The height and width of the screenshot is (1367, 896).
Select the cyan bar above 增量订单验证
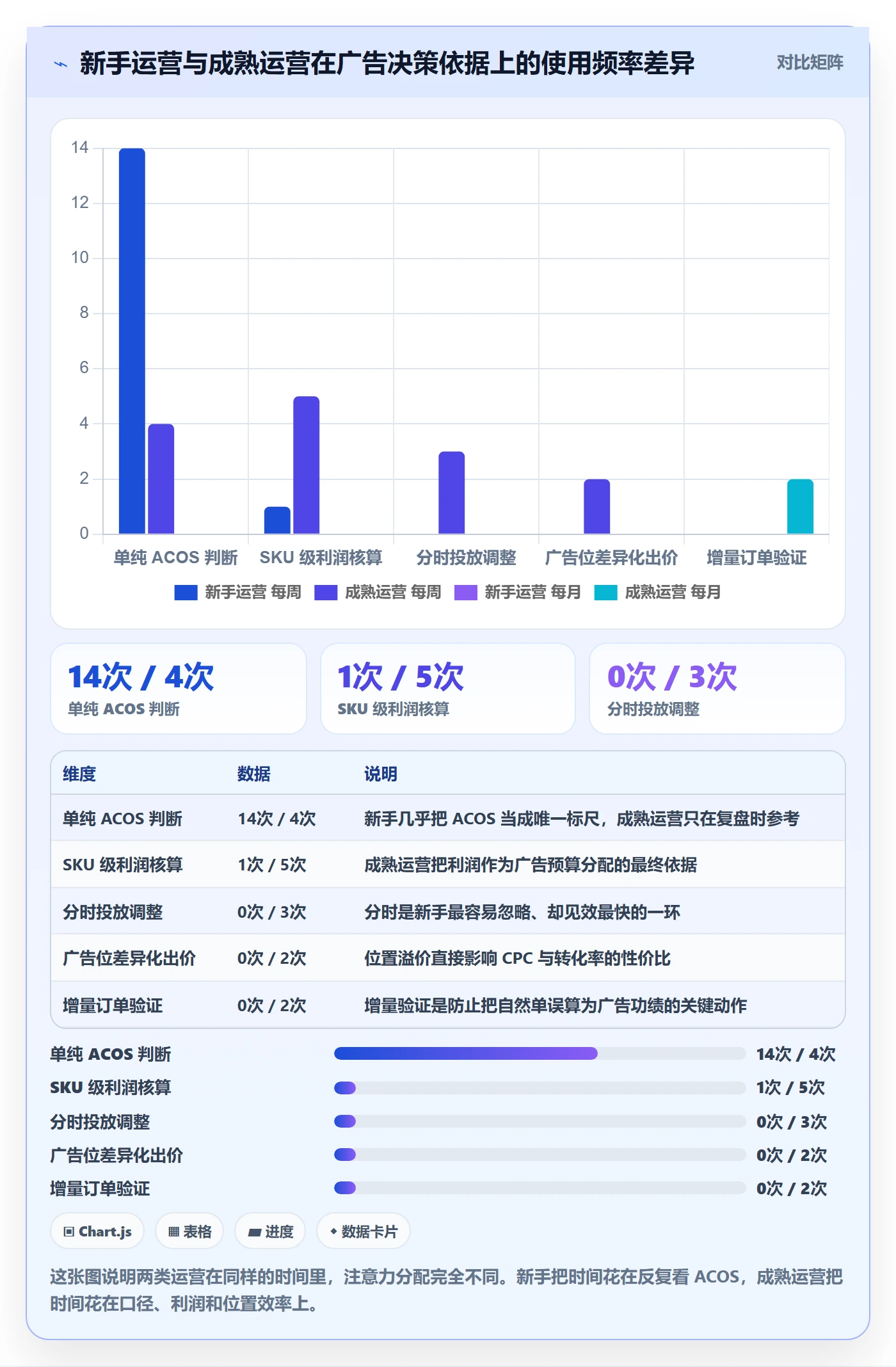(x=800, y=506)
